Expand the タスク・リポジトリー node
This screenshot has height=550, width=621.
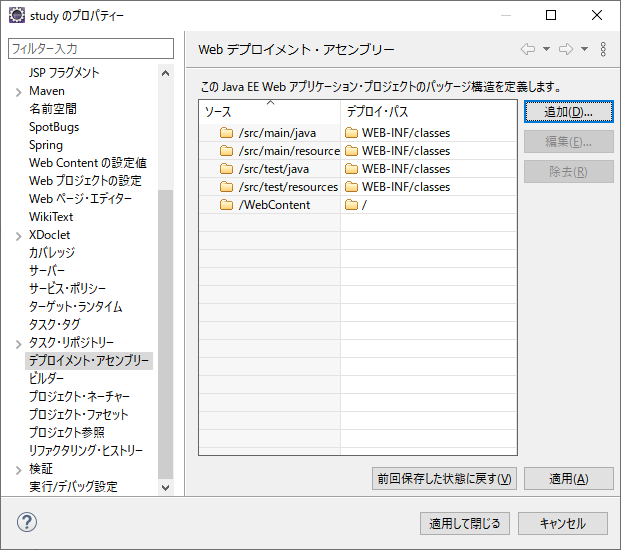click(18, 344)
